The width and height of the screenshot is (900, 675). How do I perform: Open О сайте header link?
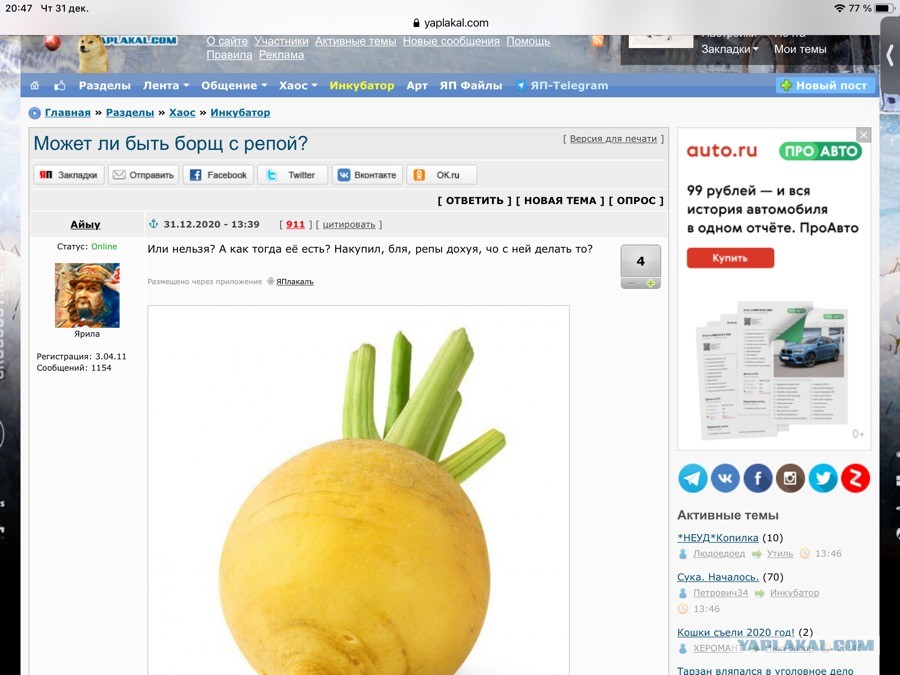(x=227, y=41)
